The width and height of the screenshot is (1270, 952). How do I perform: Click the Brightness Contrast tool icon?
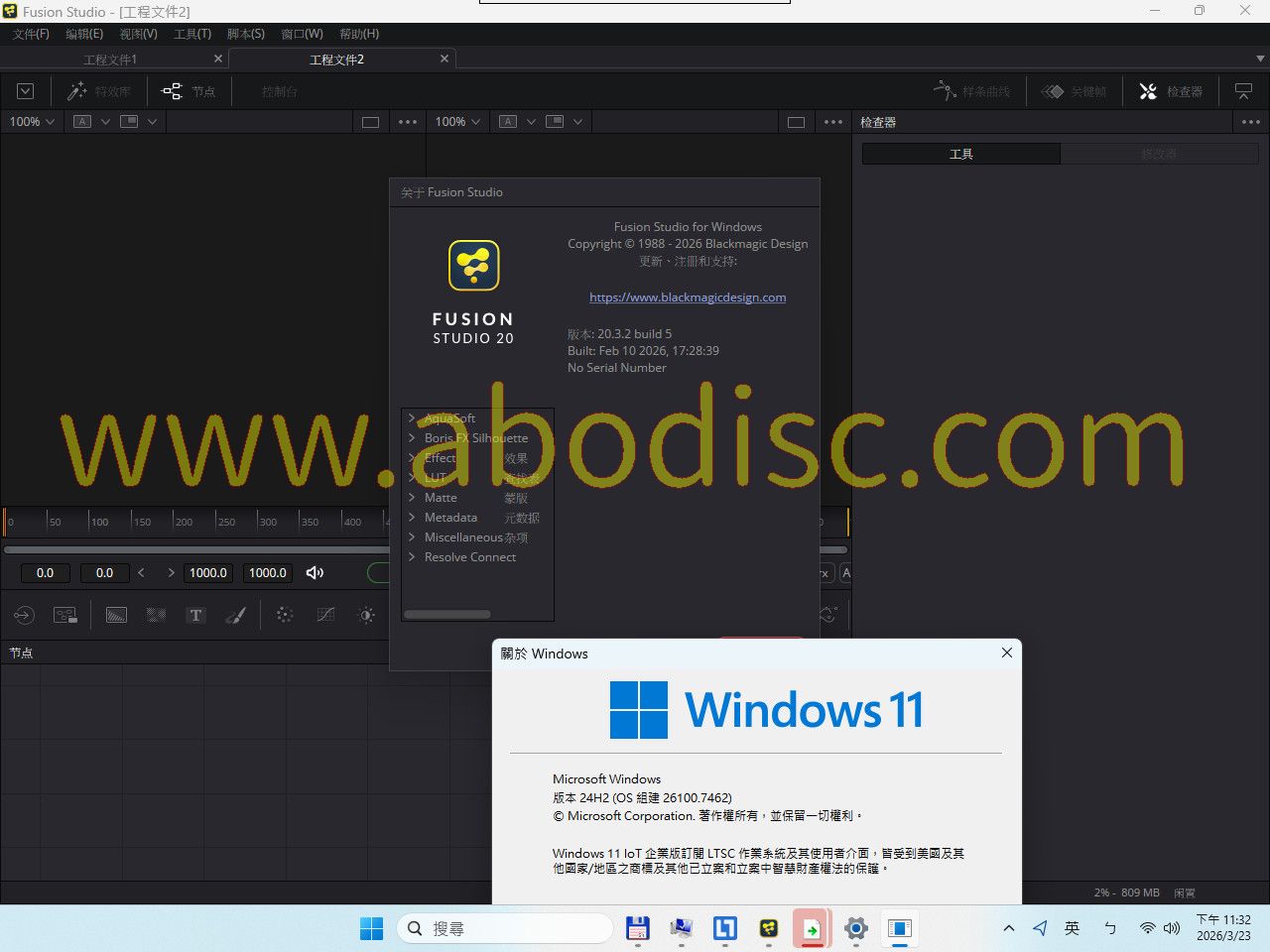tap(366, 616)
